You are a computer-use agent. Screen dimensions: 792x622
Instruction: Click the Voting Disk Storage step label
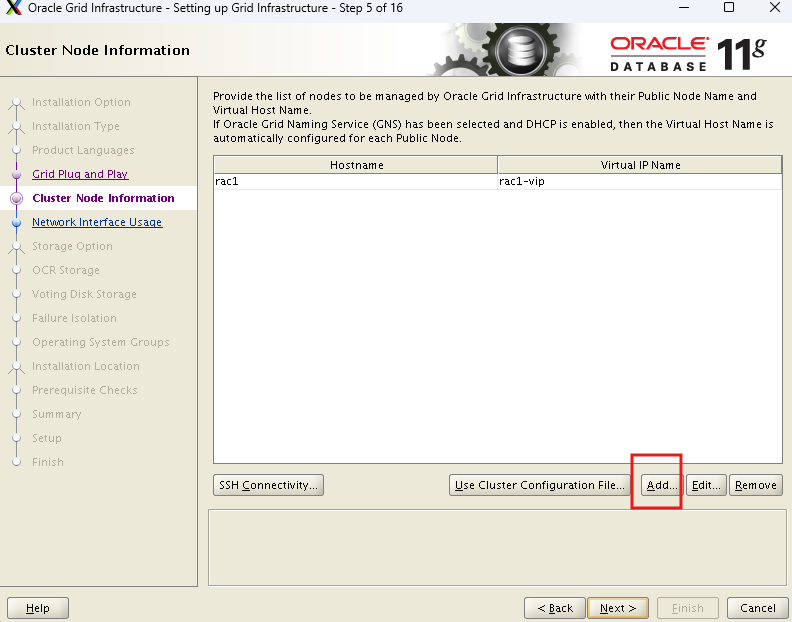tap(84, 294)
